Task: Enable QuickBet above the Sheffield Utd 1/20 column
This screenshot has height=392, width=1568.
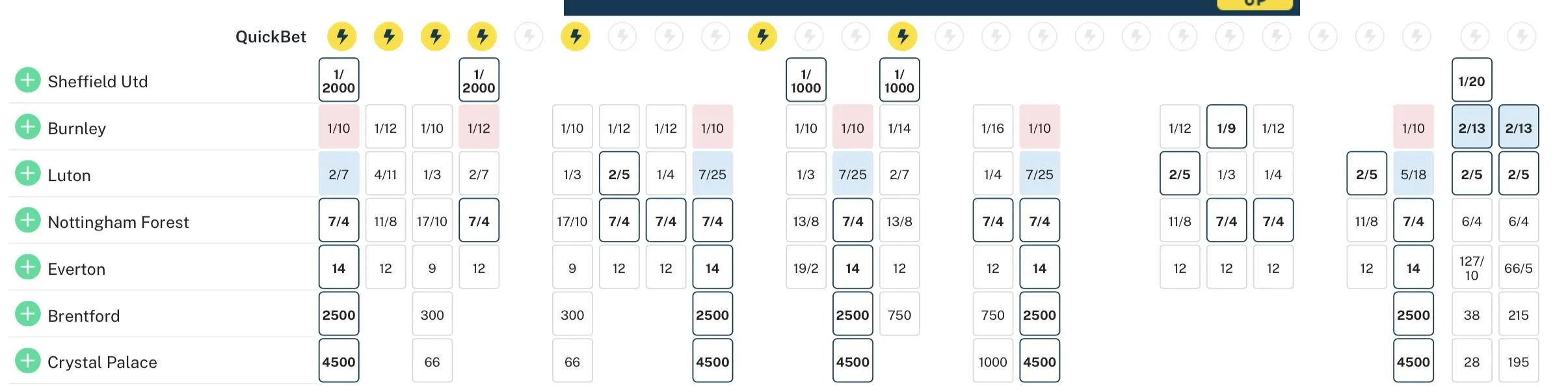Action: pos(1474,36)
